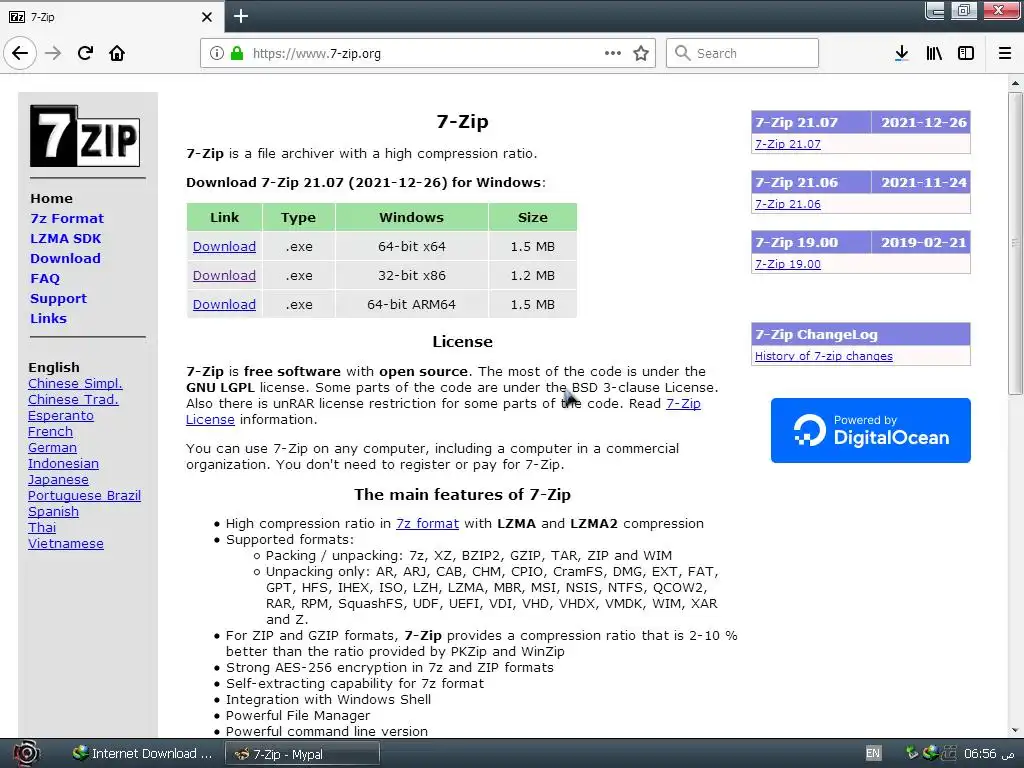Click the EN language indicator in tray
Screen dimensions: 1024x768
[872, 753]
